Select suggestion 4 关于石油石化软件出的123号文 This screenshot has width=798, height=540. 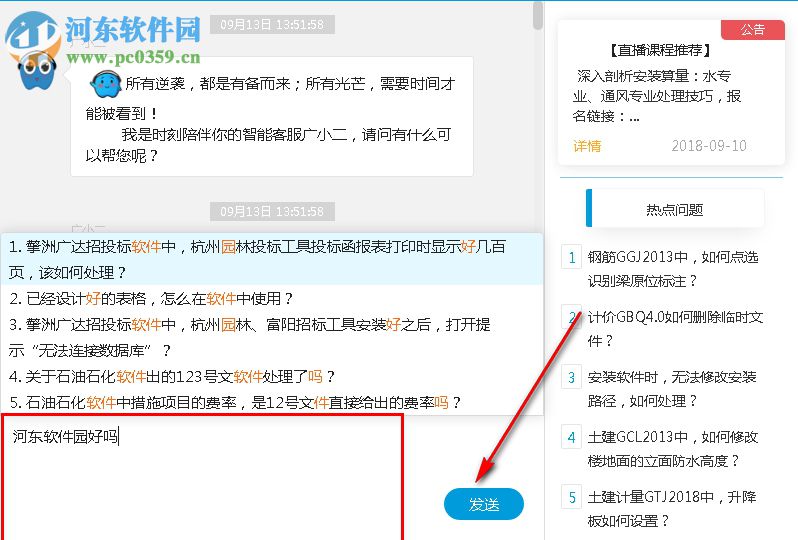click(272, 377)
